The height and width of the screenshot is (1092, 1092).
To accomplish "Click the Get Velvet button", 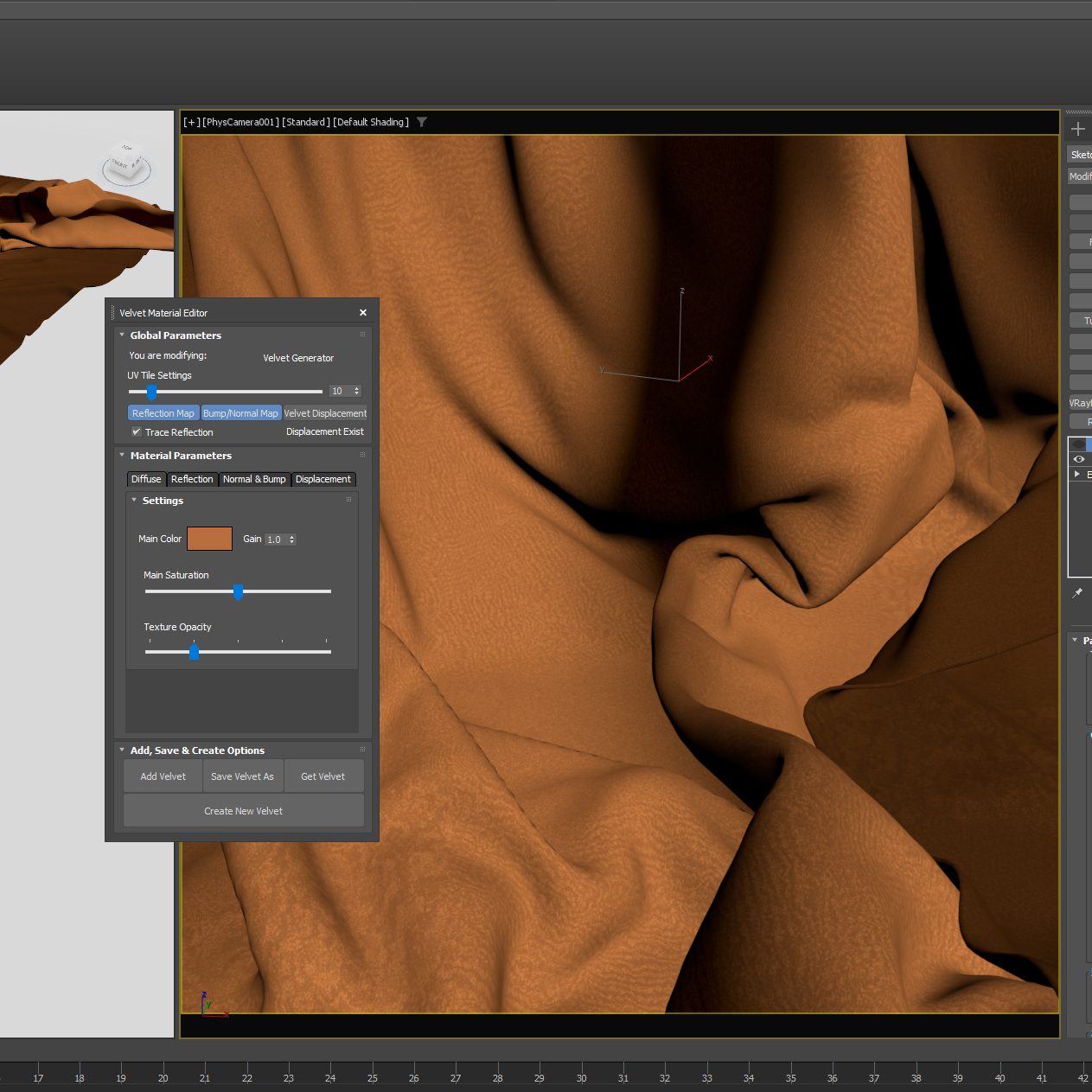I will [323, 776].
